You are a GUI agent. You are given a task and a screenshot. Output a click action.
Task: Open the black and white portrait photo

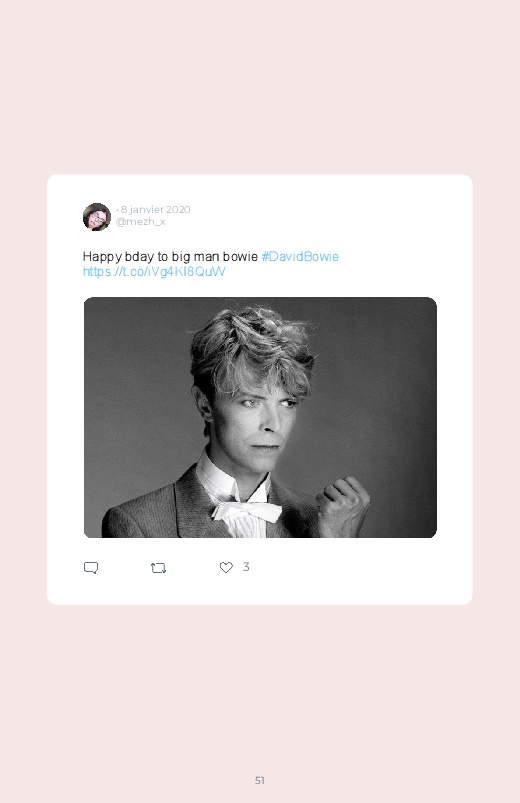(260, 417)
